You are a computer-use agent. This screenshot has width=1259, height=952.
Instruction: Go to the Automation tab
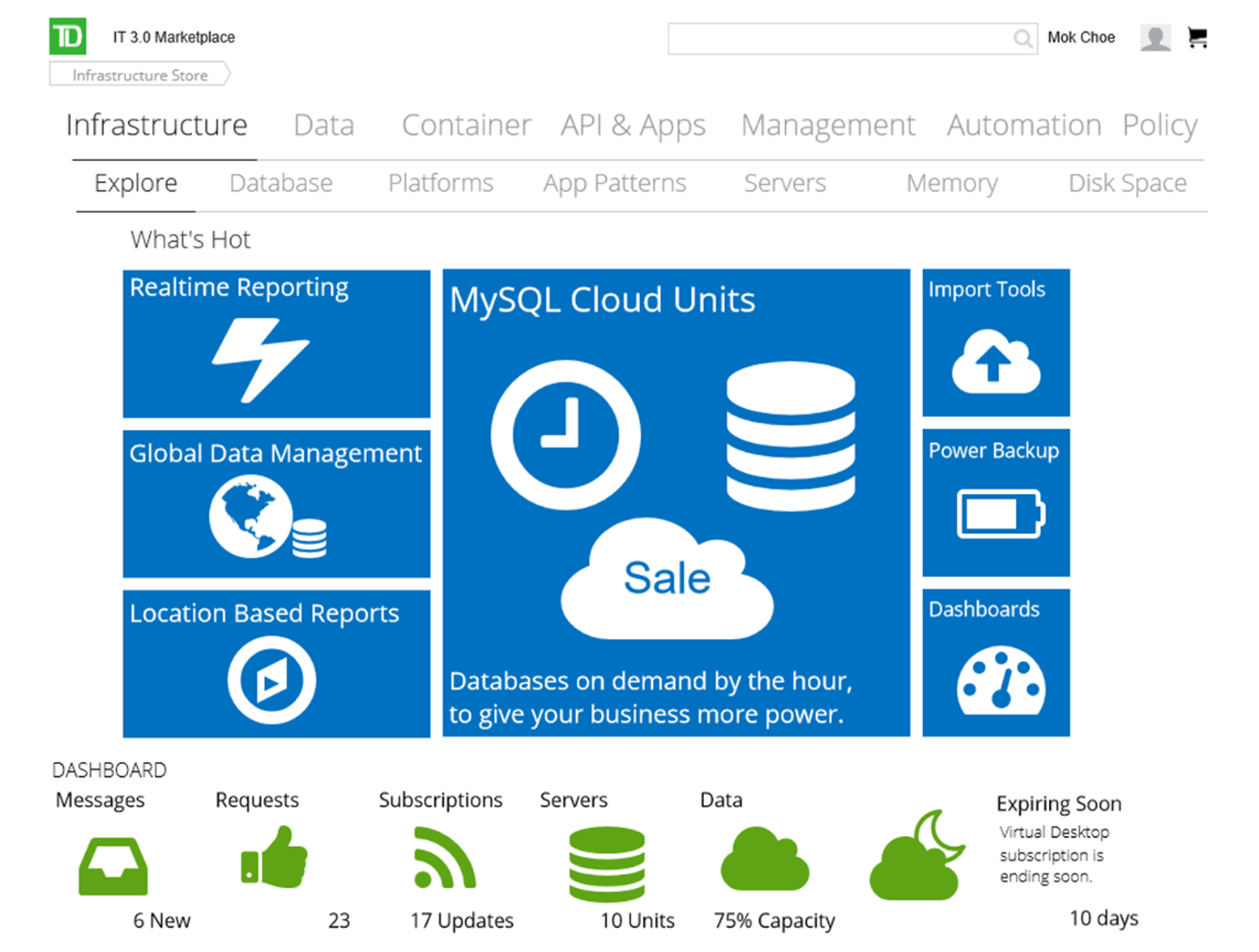[x=1023, y=125]
